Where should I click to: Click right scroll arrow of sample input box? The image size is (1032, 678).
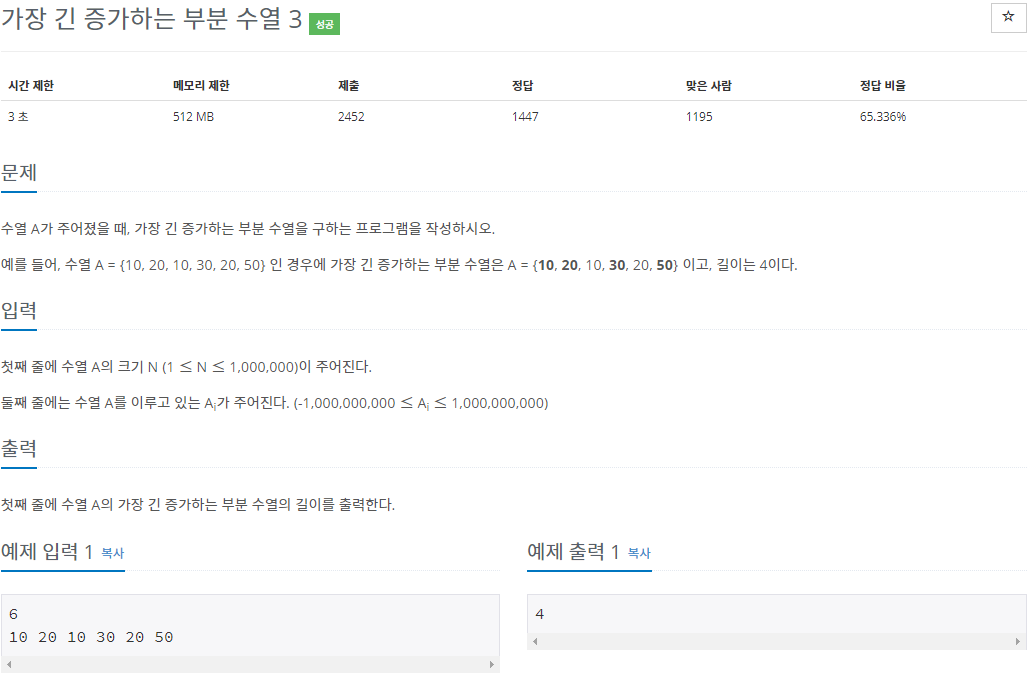494,667
